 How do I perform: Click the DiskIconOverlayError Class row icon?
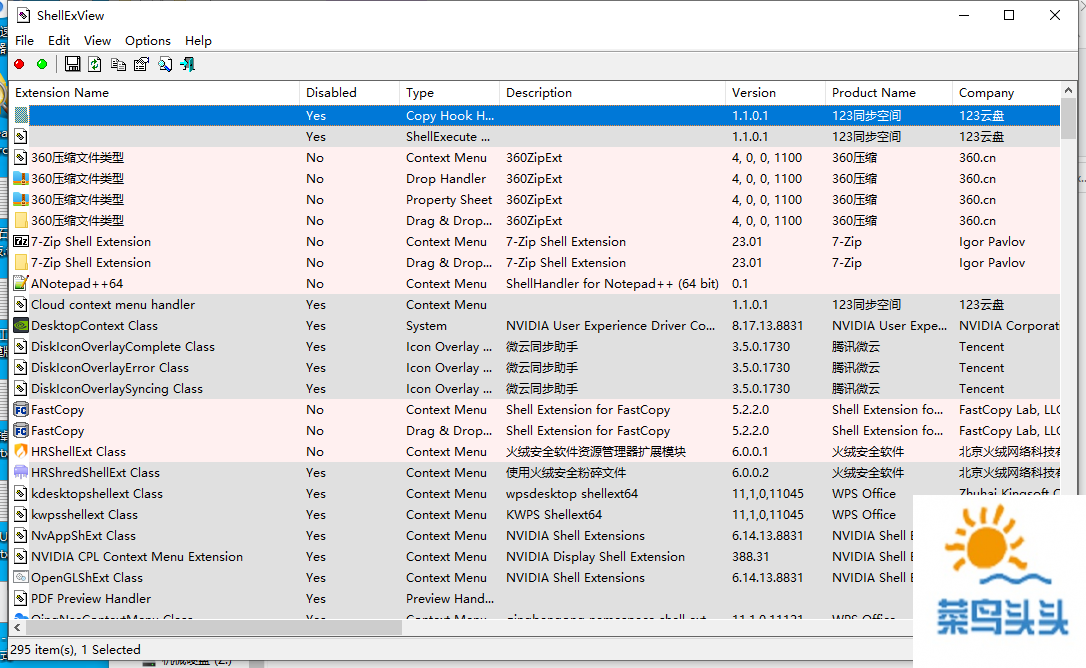pyautogui.click(x=21, y=368)
